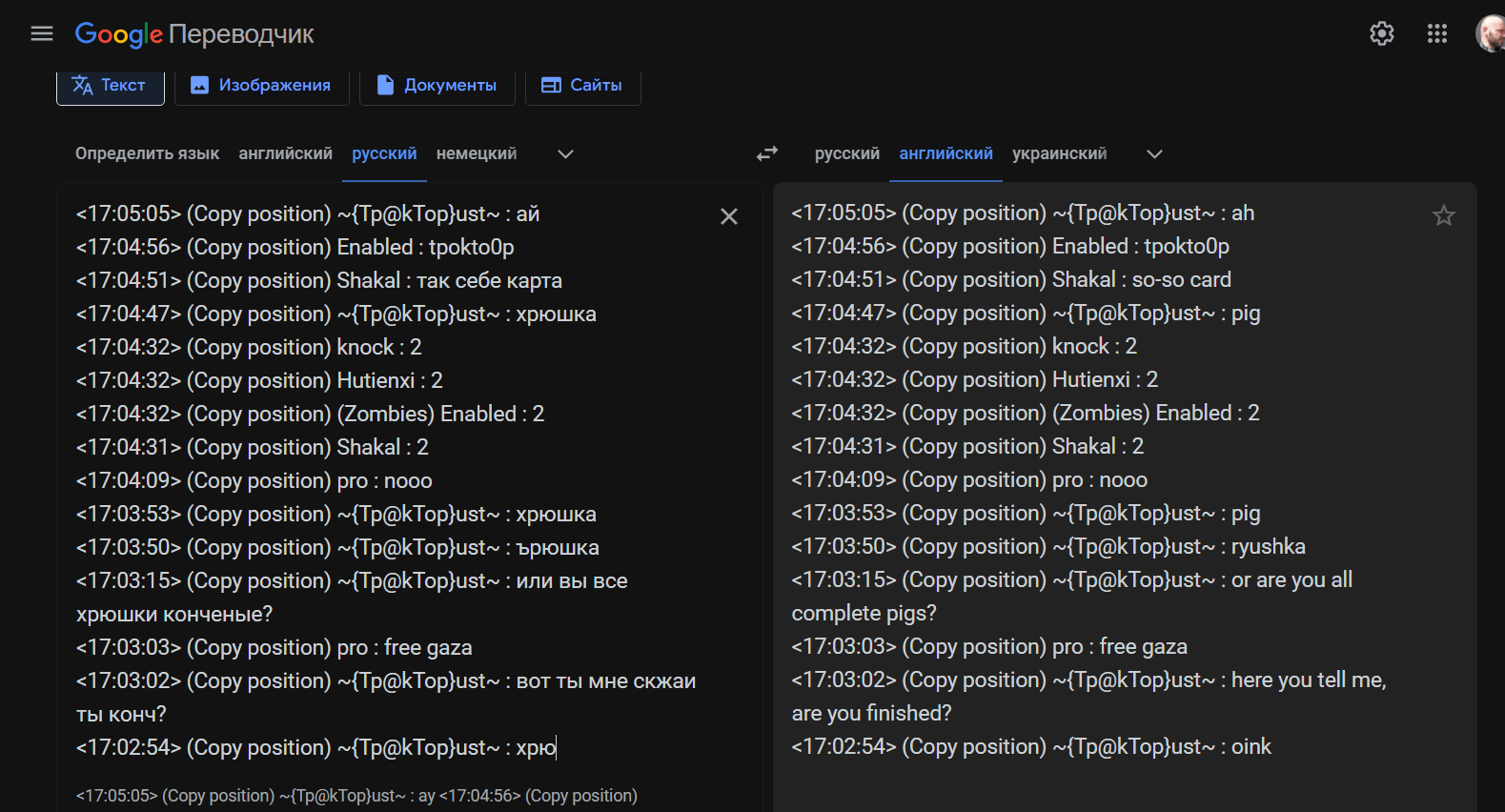The height and width of the screenshot is (812, 1505).
Task: Select английский as source language
Action: point(285,153)
